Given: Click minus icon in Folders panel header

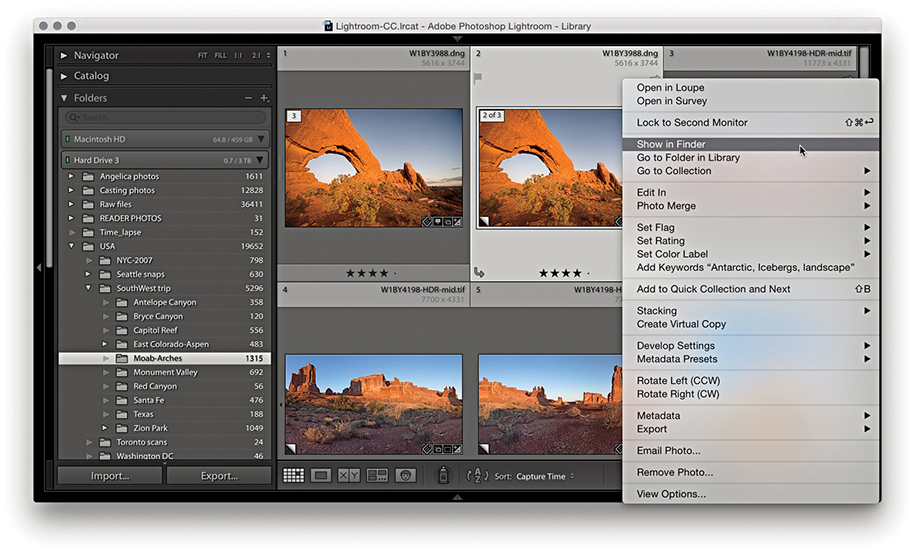Looking at the screenshot, I should tap(249, 98).
